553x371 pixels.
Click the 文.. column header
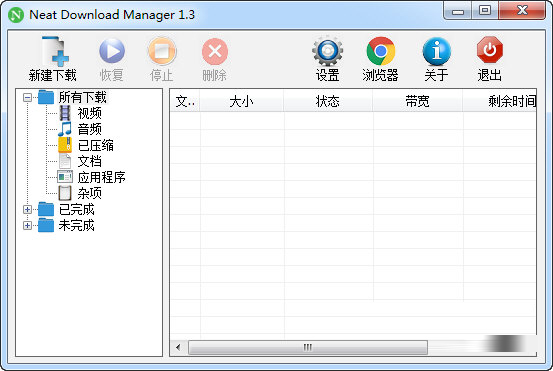click(x=185, y=101)
